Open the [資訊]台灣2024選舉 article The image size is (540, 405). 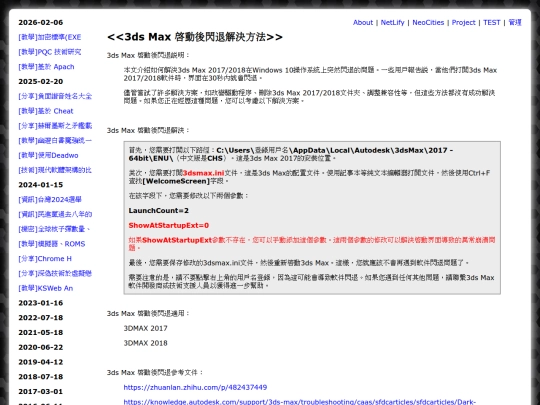point(50,199)
